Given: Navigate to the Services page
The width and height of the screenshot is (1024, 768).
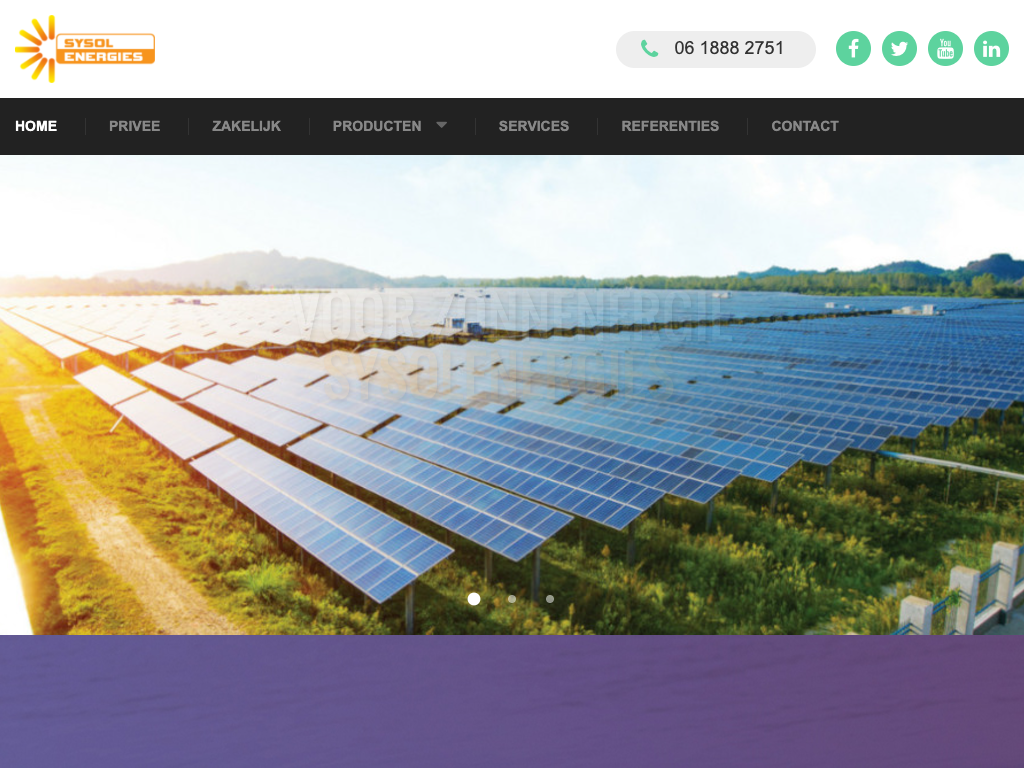Looking at the screenshot, I should tap(534, 126).
